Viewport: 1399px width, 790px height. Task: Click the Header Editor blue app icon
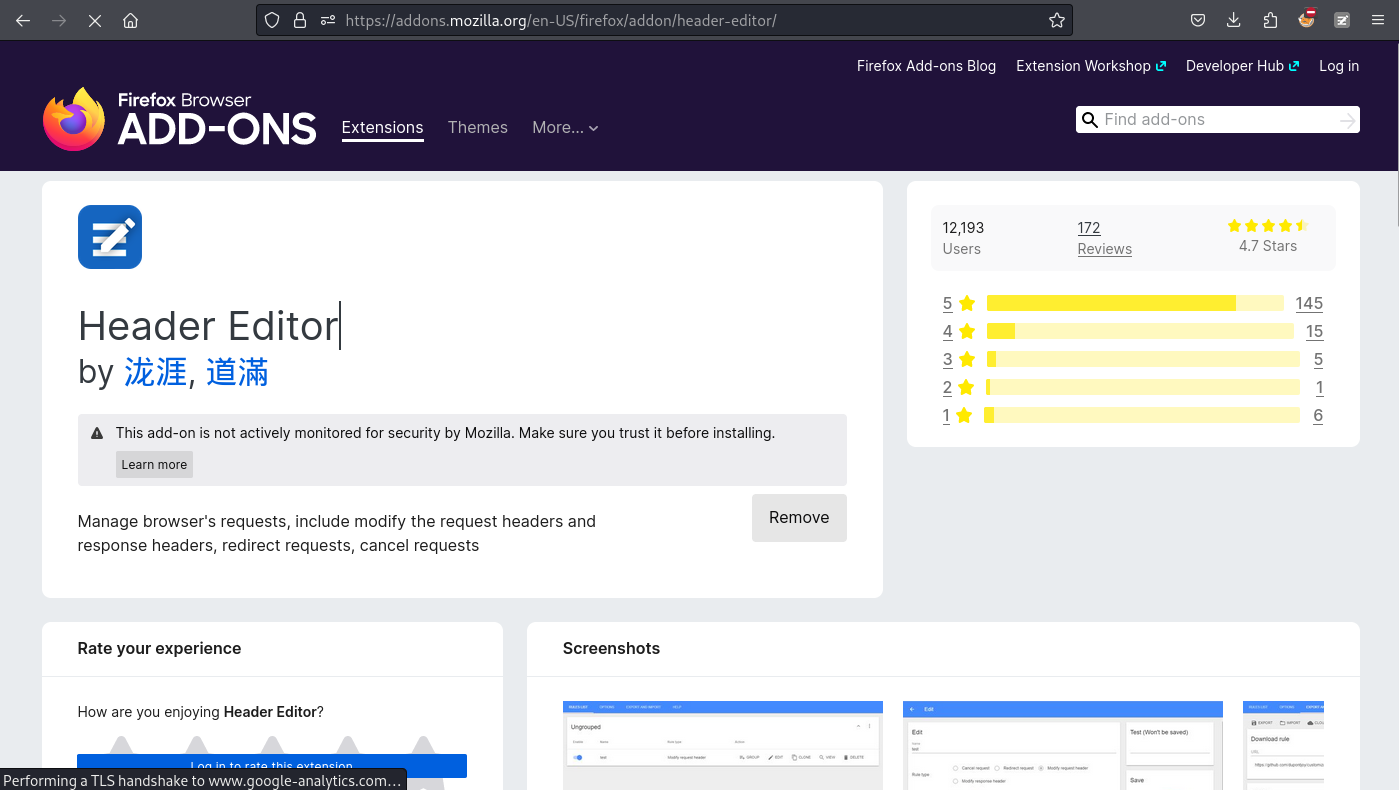coord(110,237)
